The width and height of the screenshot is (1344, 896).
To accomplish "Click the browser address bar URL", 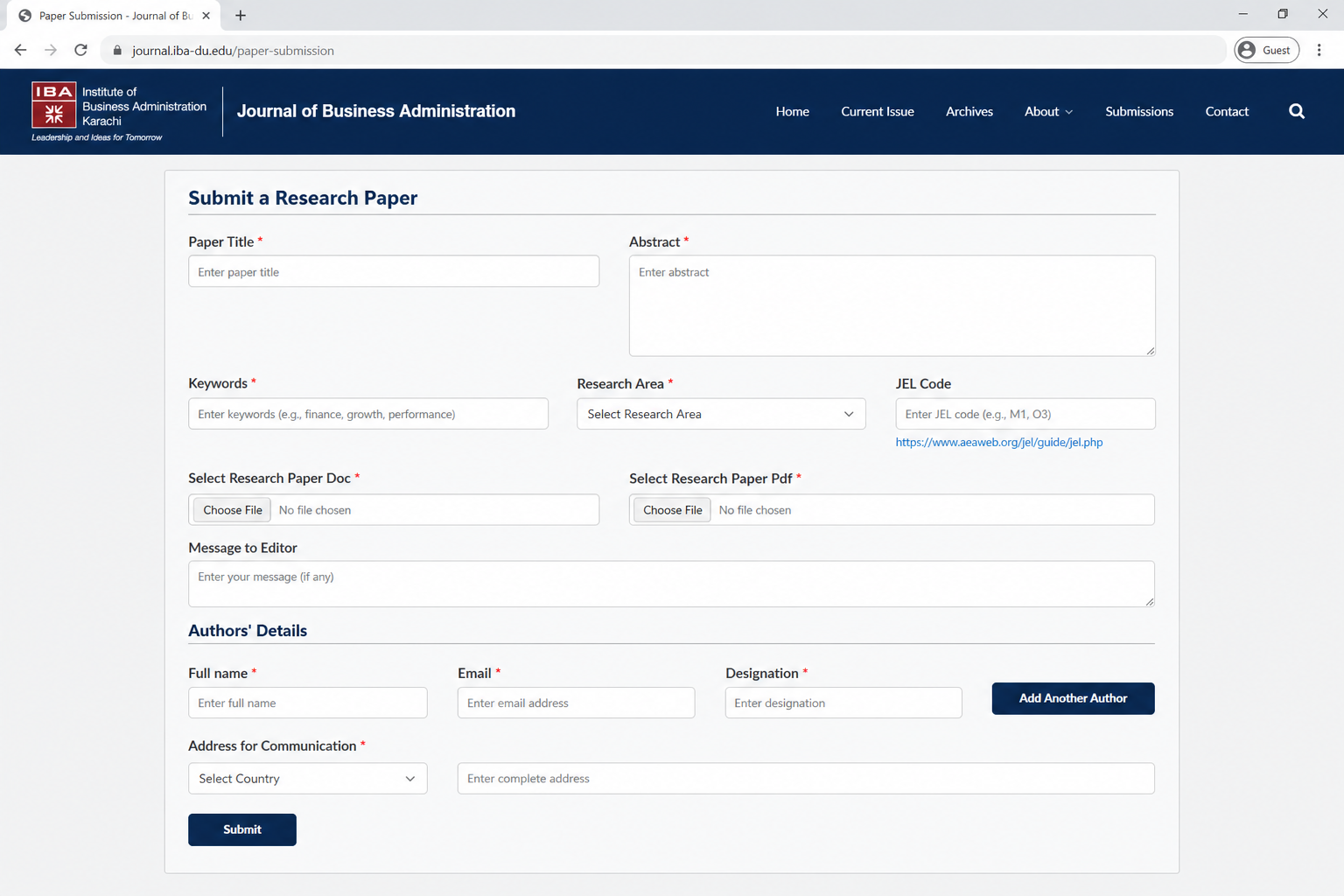I will pos(233,51).
